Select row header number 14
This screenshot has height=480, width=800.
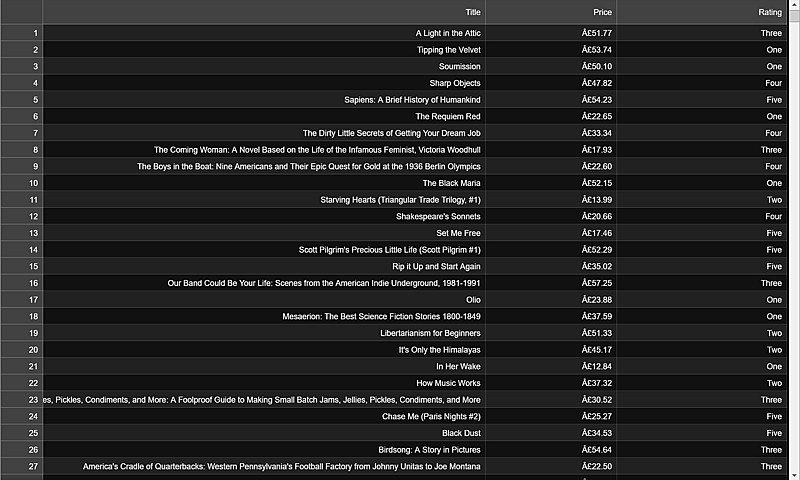[x=21, y=250]
